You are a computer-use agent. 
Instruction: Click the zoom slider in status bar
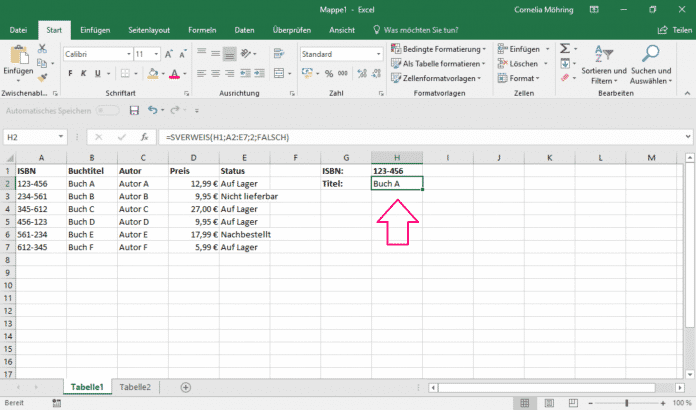pyautogui.click(x=625, y=402)
